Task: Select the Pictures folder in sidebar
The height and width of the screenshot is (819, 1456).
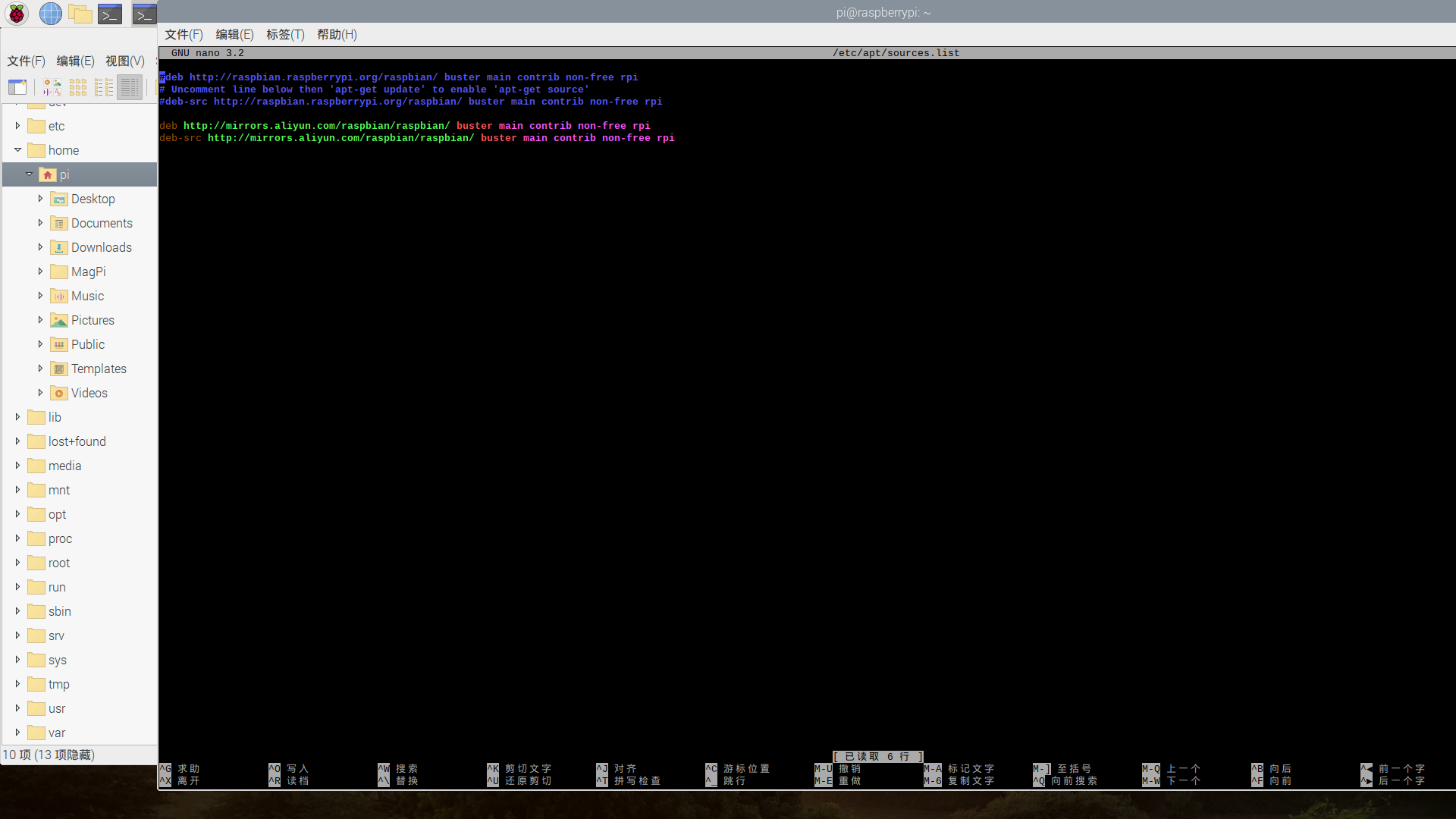Action: pos(93,320)
